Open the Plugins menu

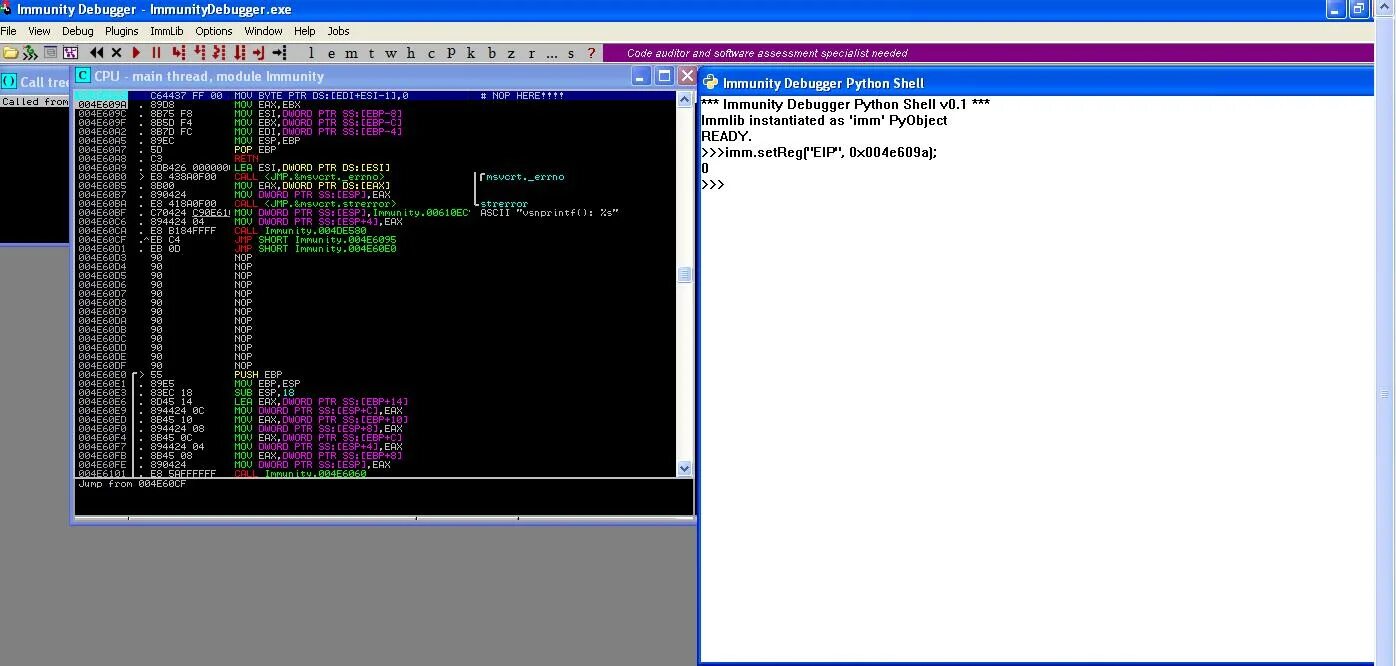click(122, 31)
